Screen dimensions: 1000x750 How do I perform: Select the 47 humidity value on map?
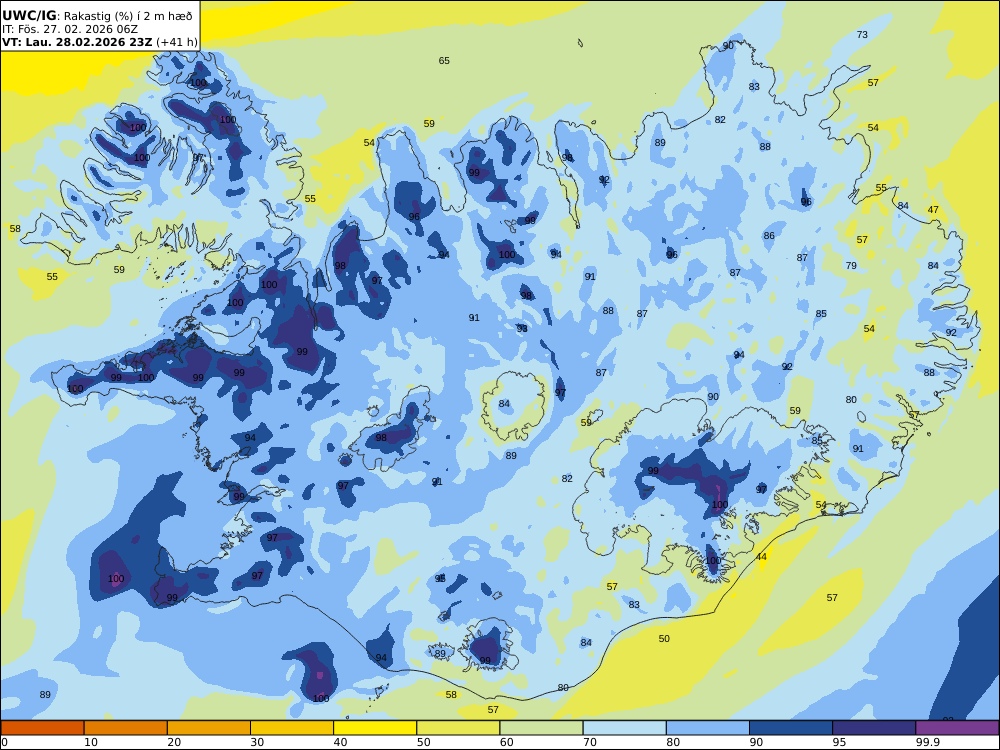click(933, 210)
